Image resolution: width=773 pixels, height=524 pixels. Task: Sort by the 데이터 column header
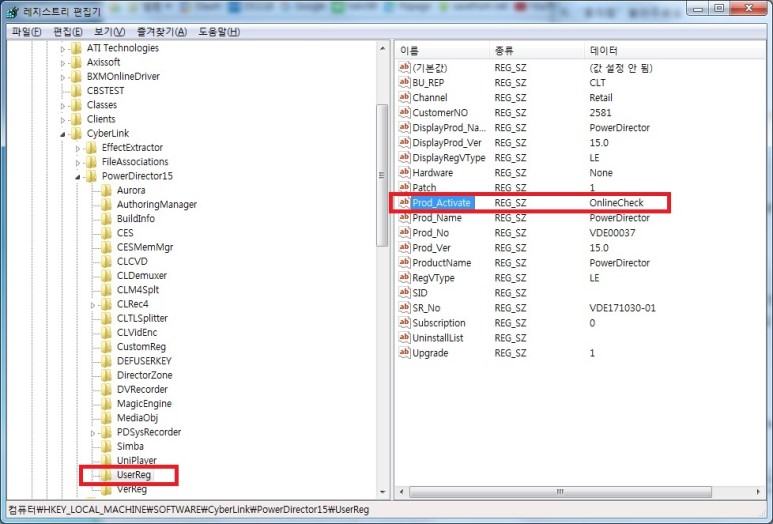tap(675, 50)
